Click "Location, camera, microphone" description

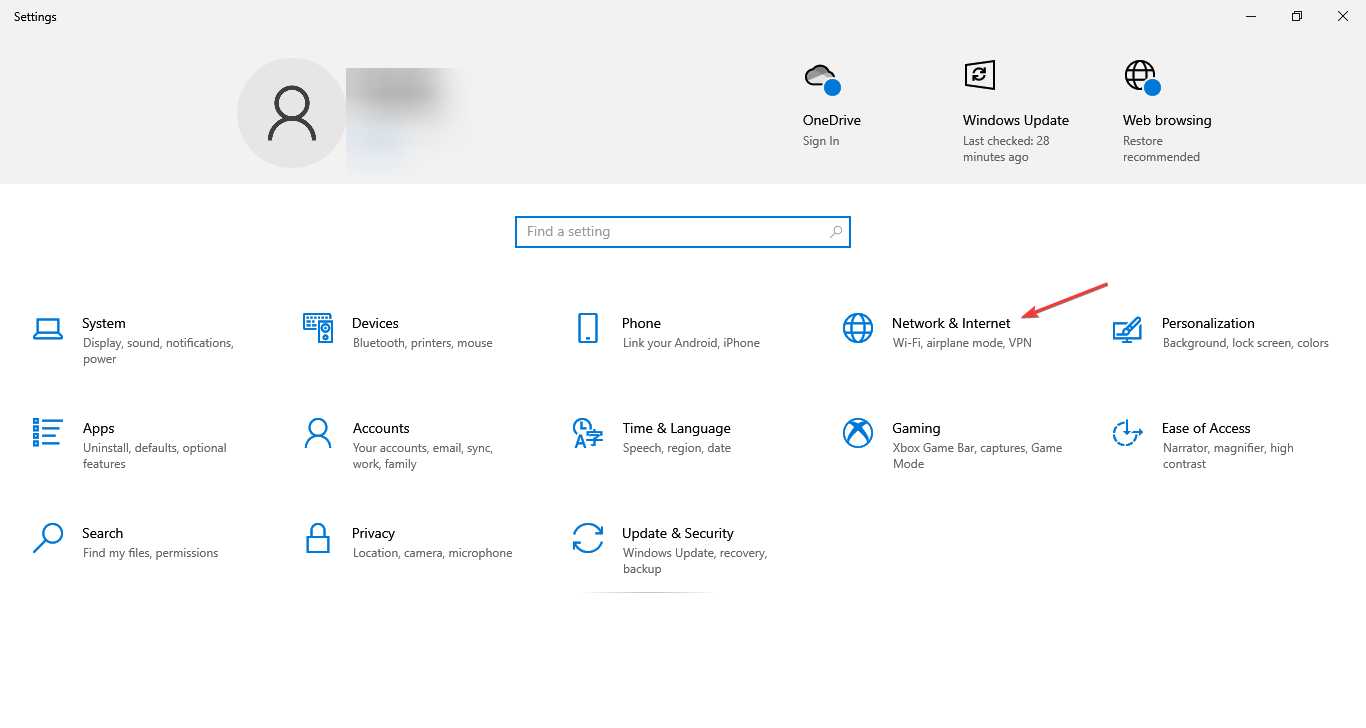click(432, 553)
